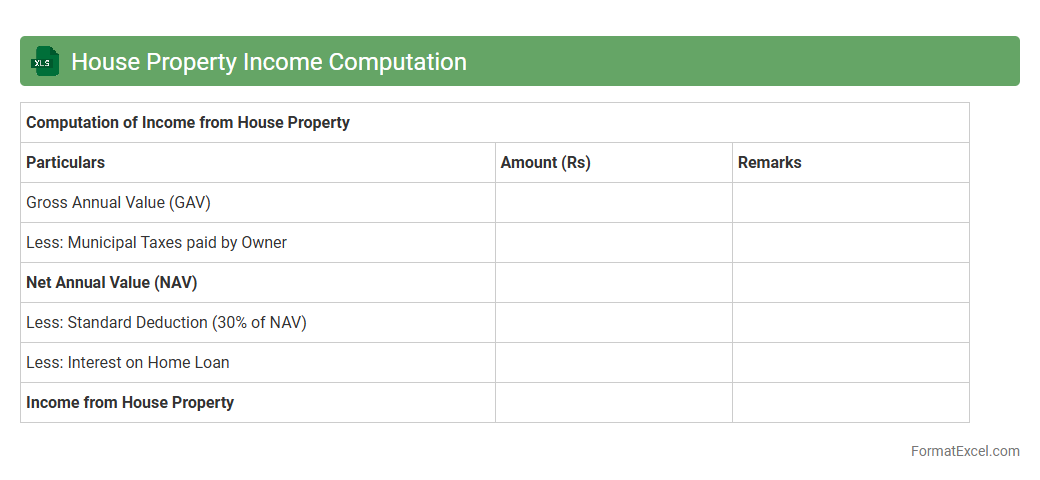Select the Net Annual Value amount cell

pyautogui.click(x=613, y=283)
